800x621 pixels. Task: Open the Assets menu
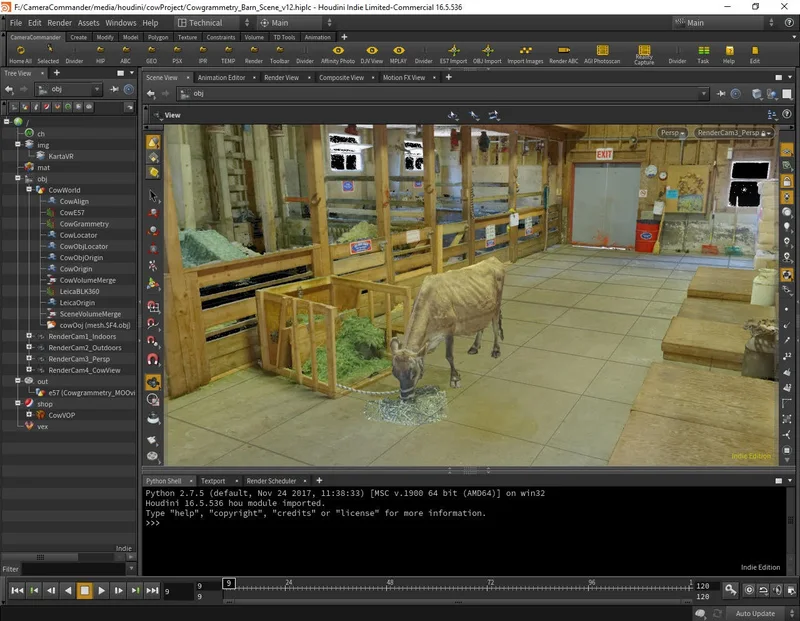point(89,23)
